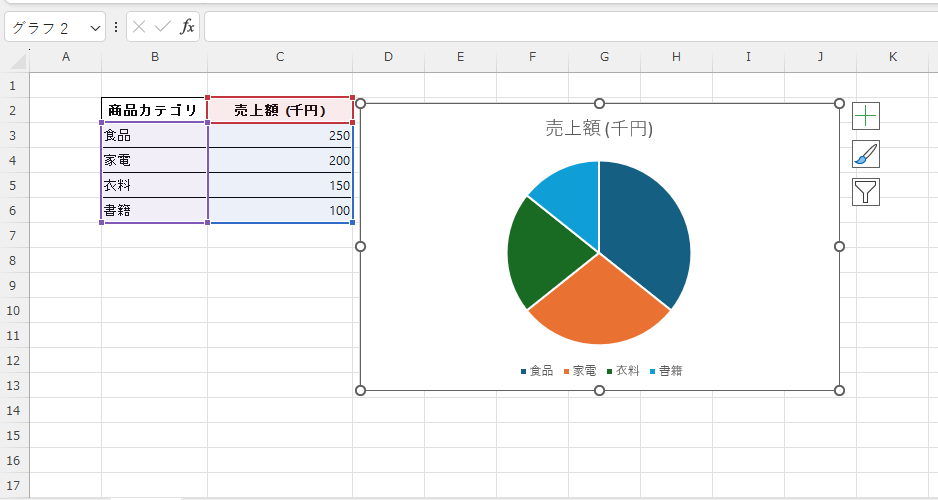Viewport: 938px width, 500px height.
Task: Click the cell with value 150
Action: click(x=280, y=185)
